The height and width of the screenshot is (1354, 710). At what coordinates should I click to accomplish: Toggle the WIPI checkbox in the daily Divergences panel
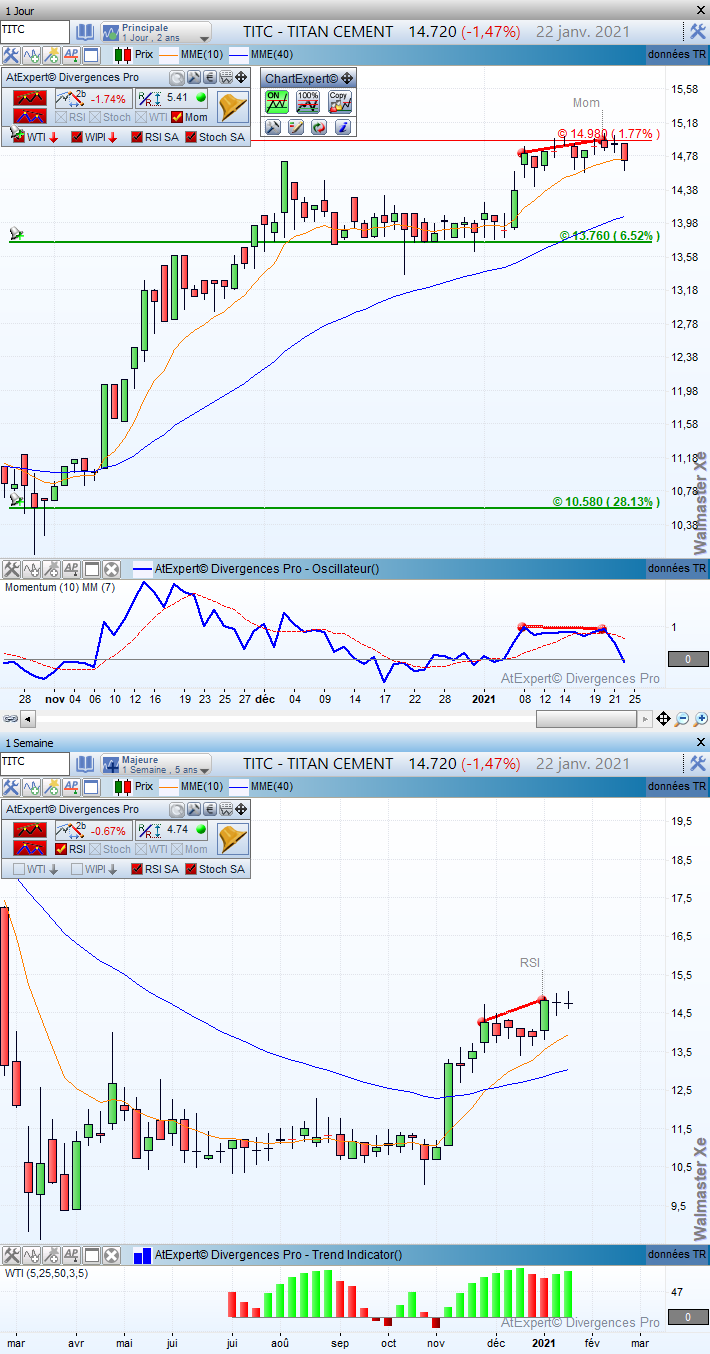tap(77, 137)
